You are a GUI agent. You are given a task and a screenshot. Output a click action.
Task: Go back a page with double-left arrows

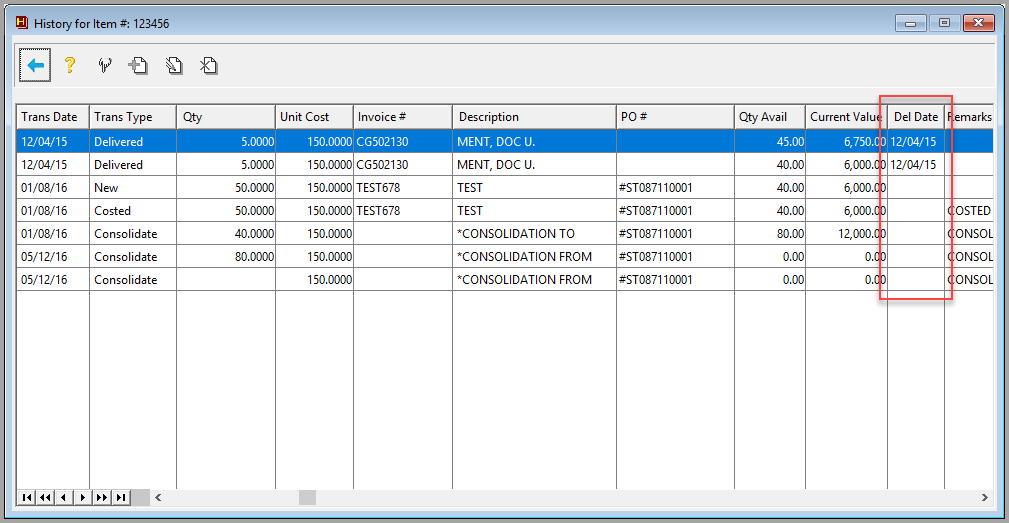(x=45, y=497)
